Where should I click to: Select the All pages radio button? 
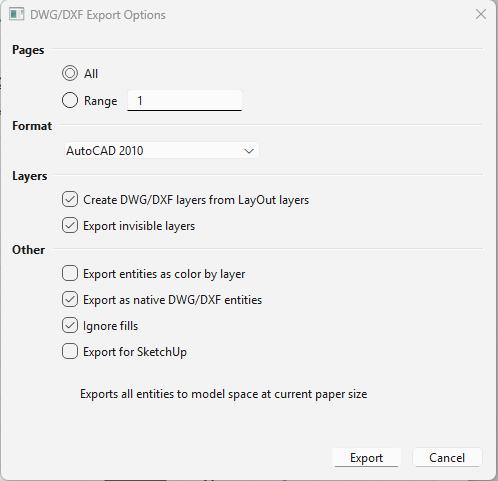70,73
